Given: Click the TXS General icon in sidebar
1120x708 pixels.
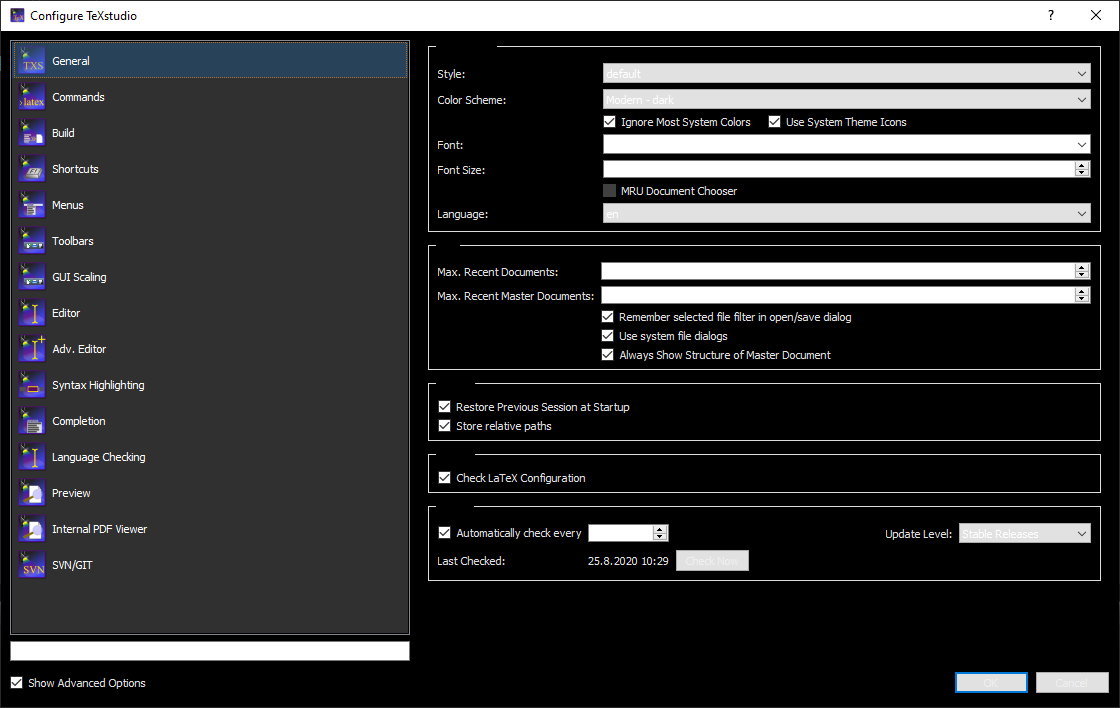Looking at the screenshot, I should pyautogui.click(x=32, y=61).
